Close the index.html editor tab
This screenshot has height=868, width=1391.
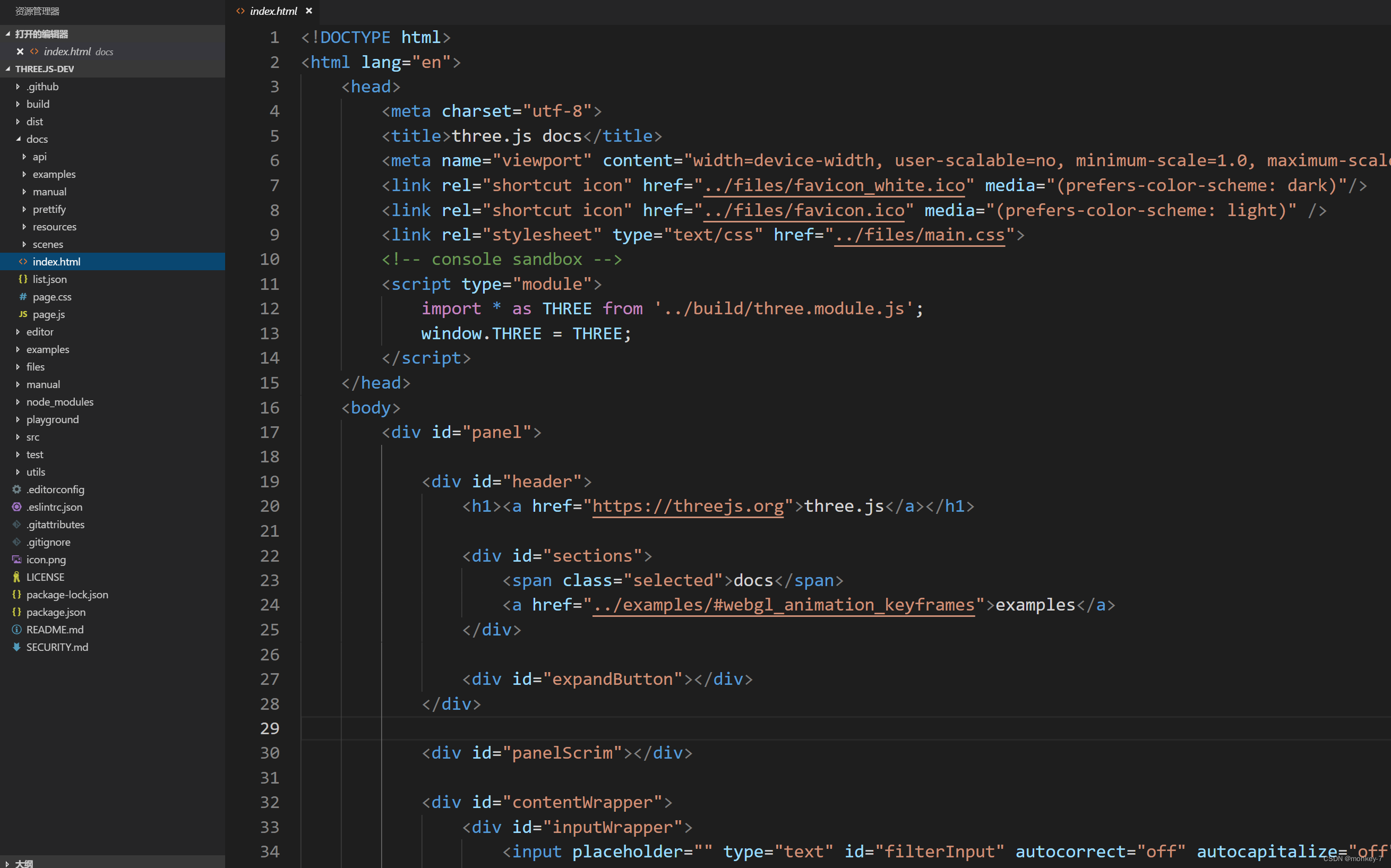click(x=309, y=11)
